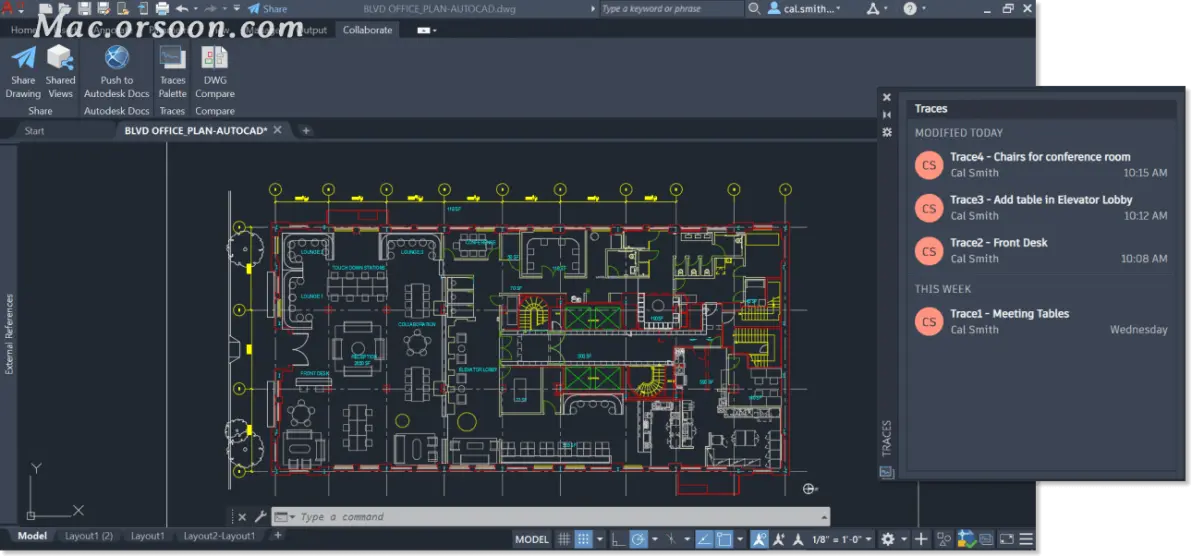This screenshot has width=1192, height=556.
Task: Open the status bar customization hamburger menu
Action: pyautogui.click(x=1026, y=539)
